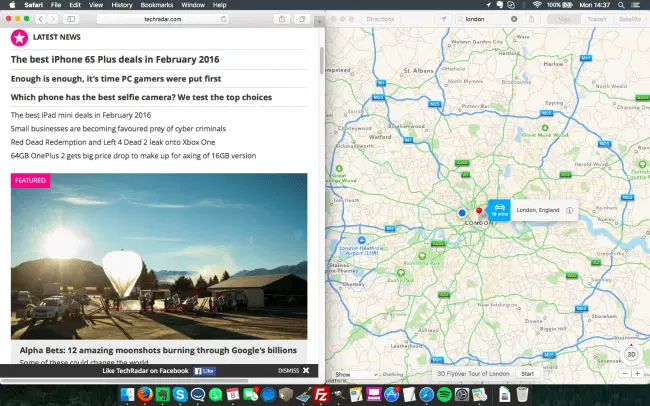Switch to the Transit view tab
650x406 pixels.
(x=597, y=19)
